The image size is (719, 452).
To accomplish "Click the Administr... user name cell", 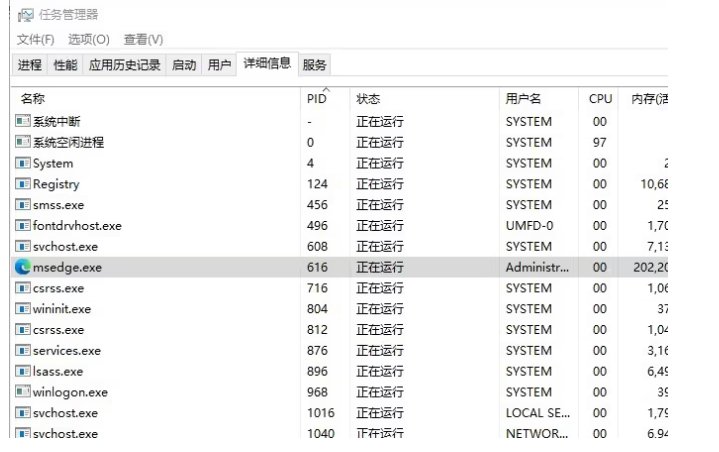I will pos(537,267).
